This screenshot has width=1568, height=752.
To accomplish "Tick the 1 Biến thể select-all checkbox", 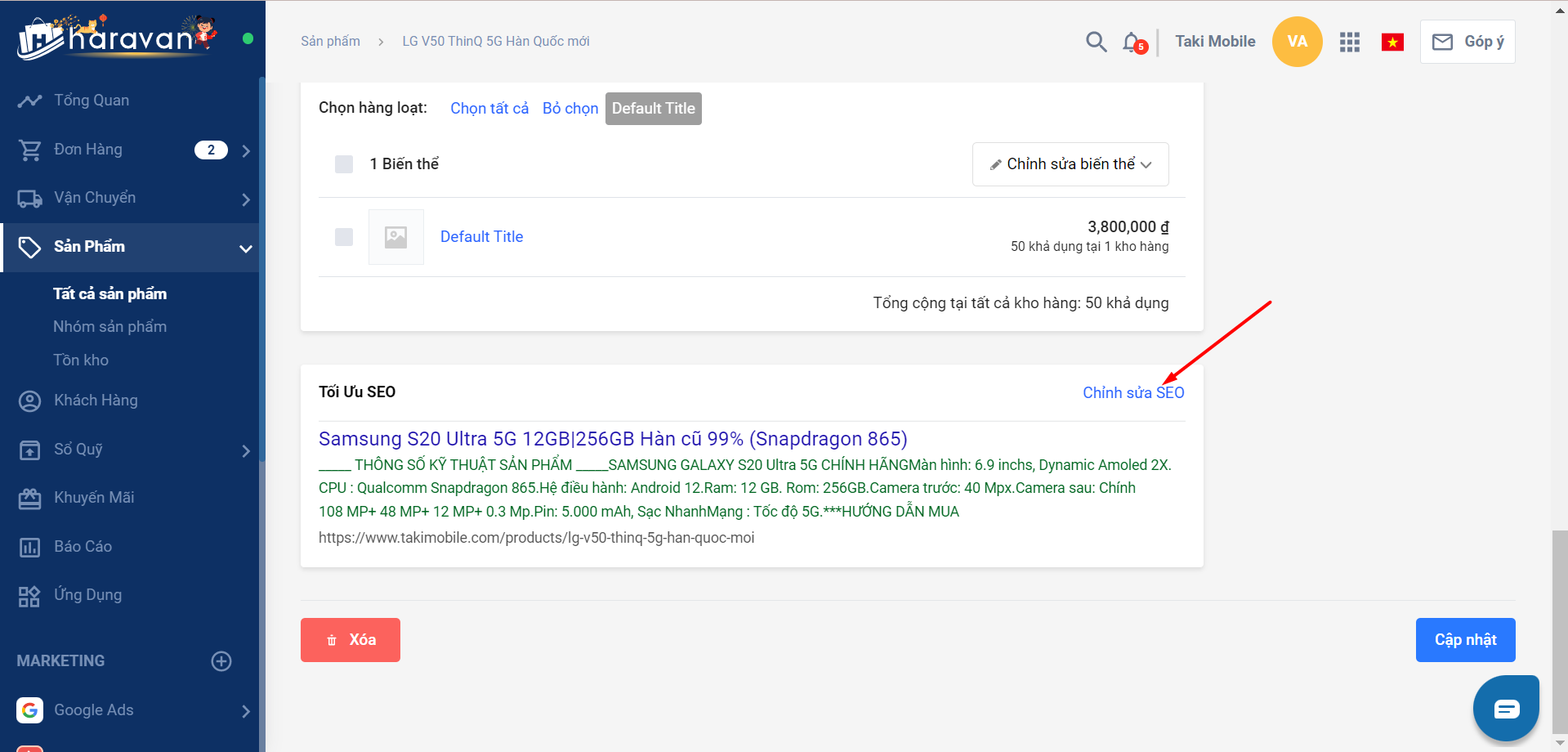I will [x=344, y=164].
